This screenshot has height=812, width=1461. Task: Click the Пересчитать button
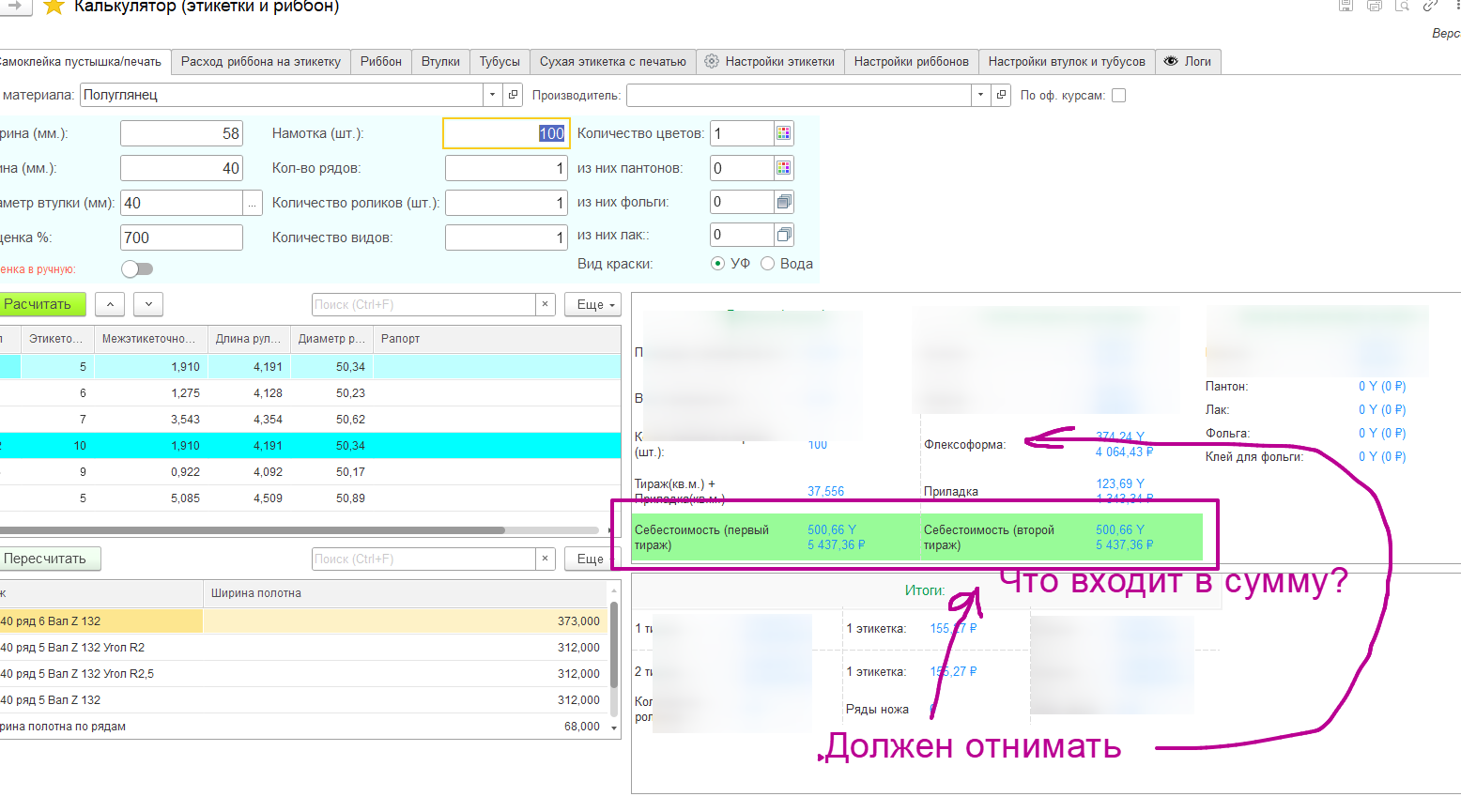point(47,559)
